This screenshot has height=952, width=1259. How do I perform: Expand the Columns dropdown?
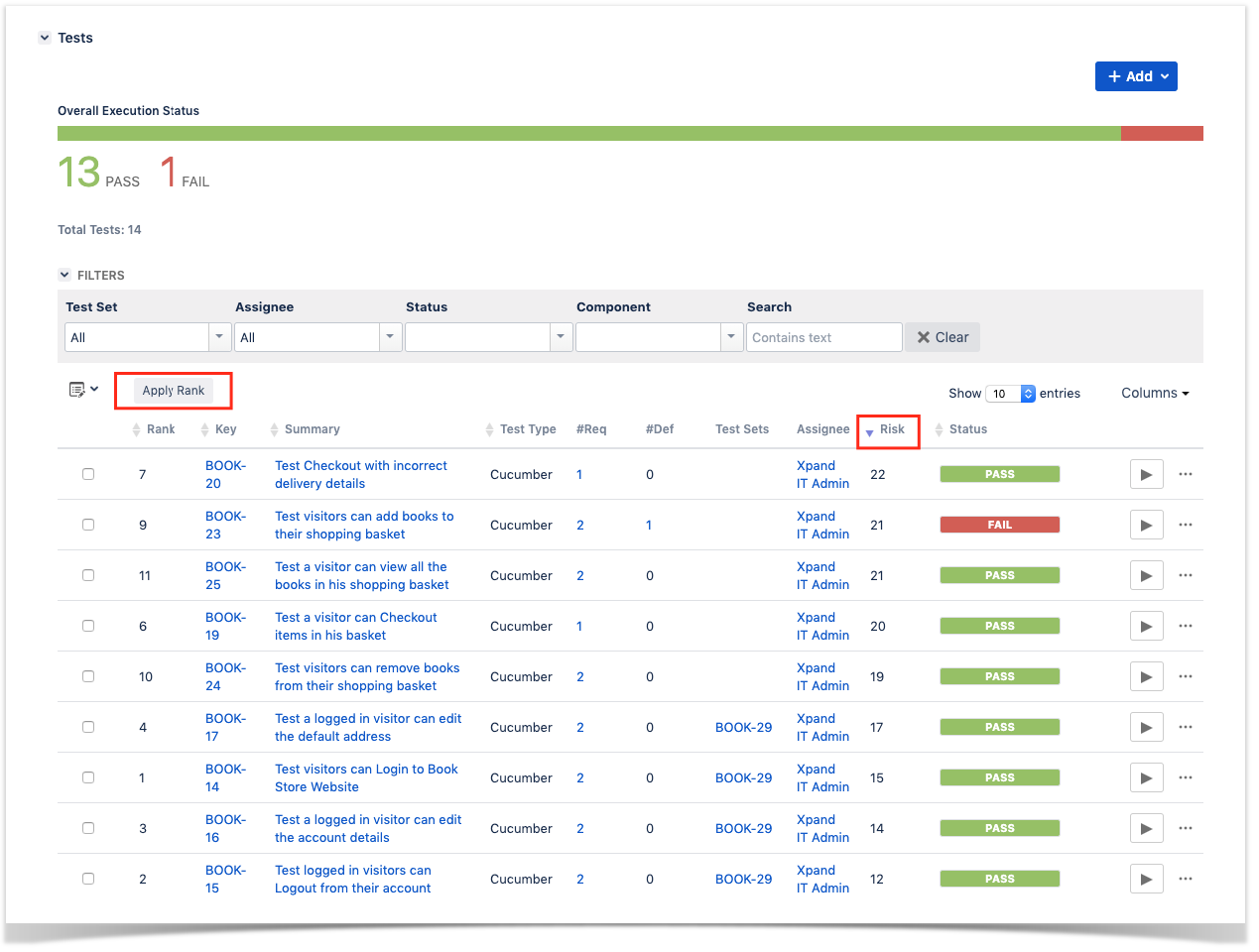coord(1155,393)
